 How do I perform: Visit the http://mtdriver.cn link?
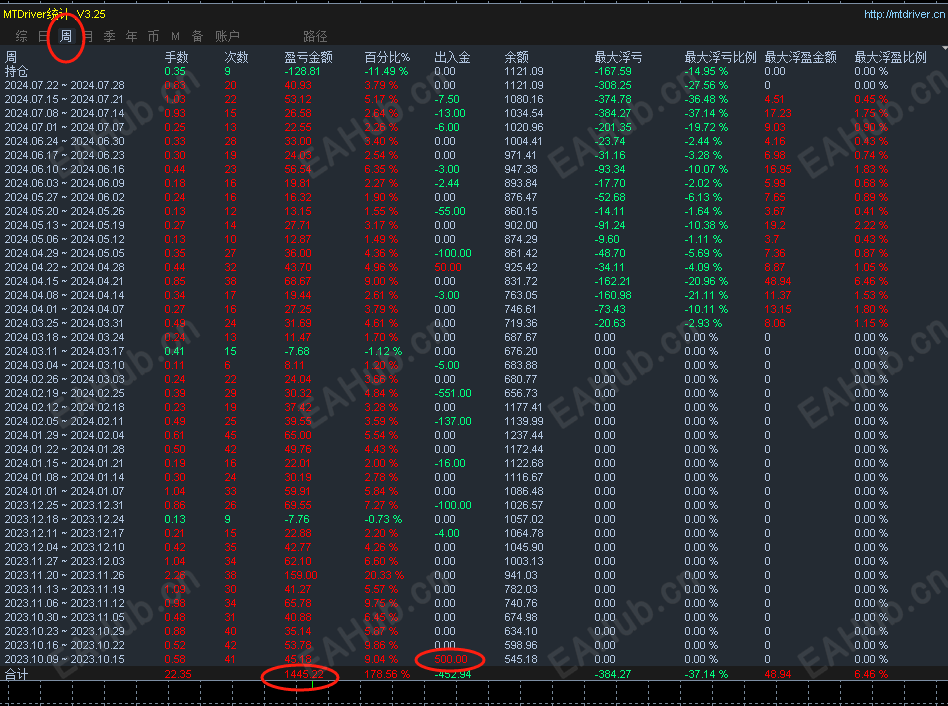904,14
